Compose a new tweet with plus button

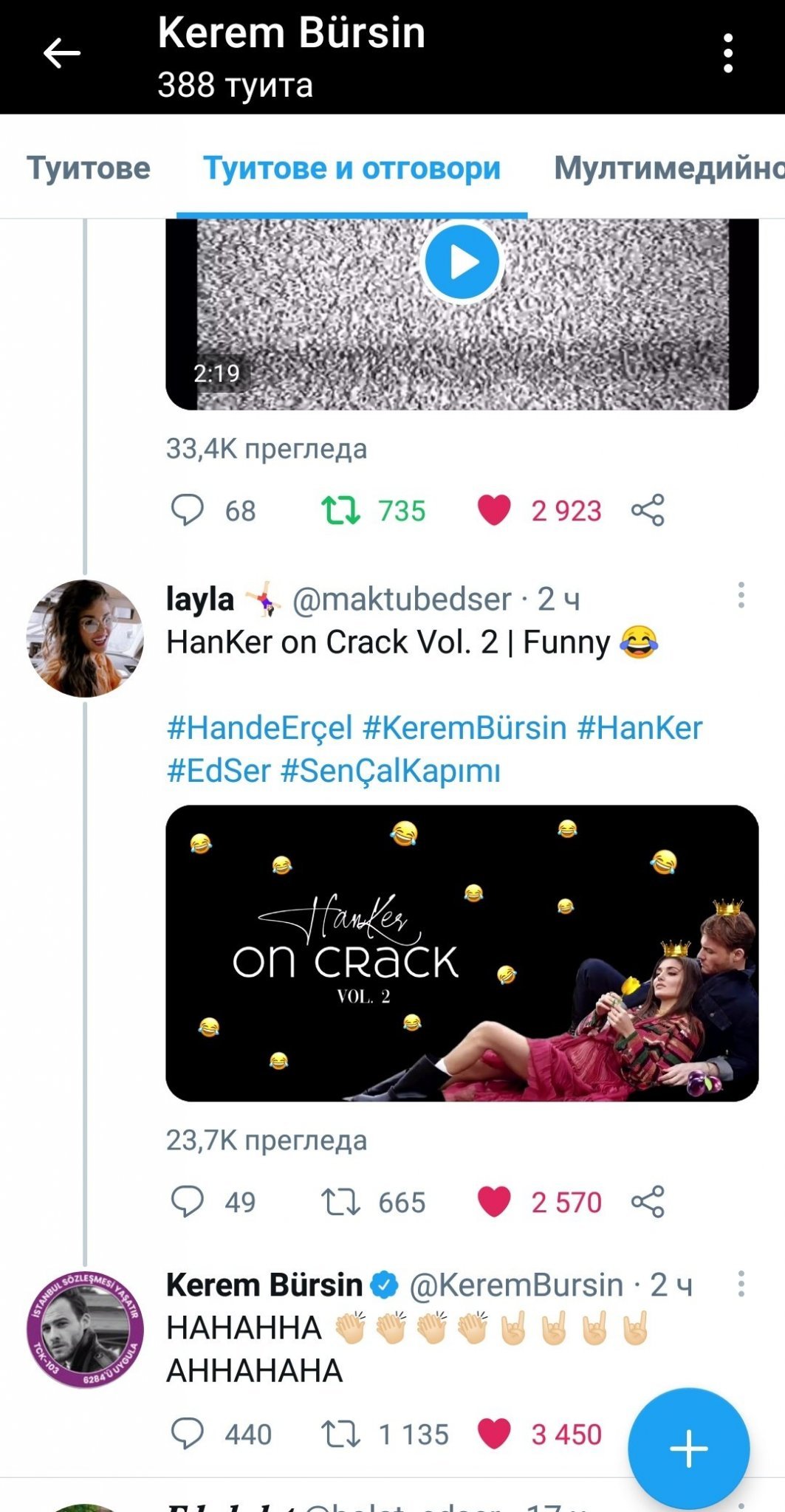[x=688, y=1448]
